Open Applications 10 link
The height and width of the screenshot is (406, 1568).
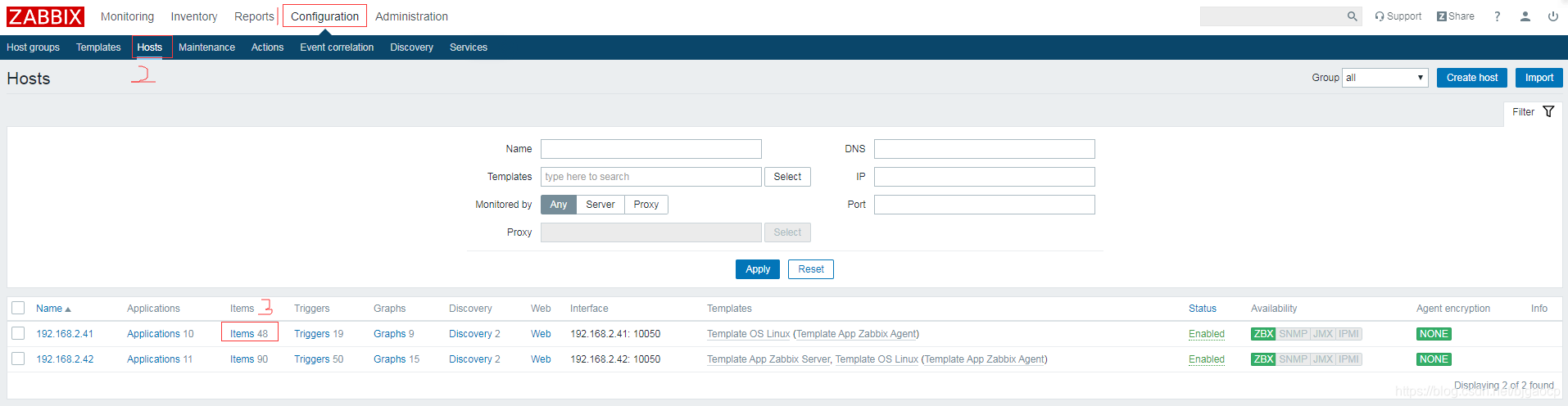(153, 334)
